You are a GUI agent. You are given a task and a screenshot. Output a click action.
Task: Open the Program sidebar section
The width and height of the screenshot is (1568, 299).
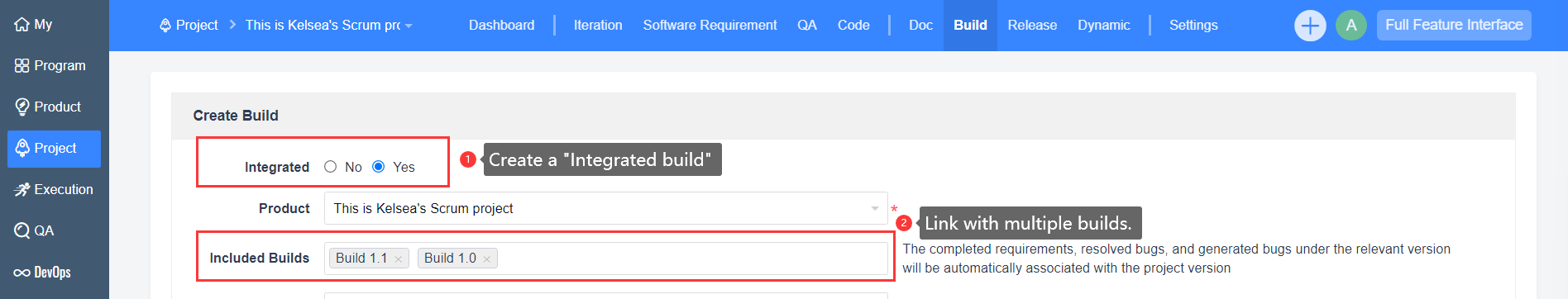coord(50,65)
